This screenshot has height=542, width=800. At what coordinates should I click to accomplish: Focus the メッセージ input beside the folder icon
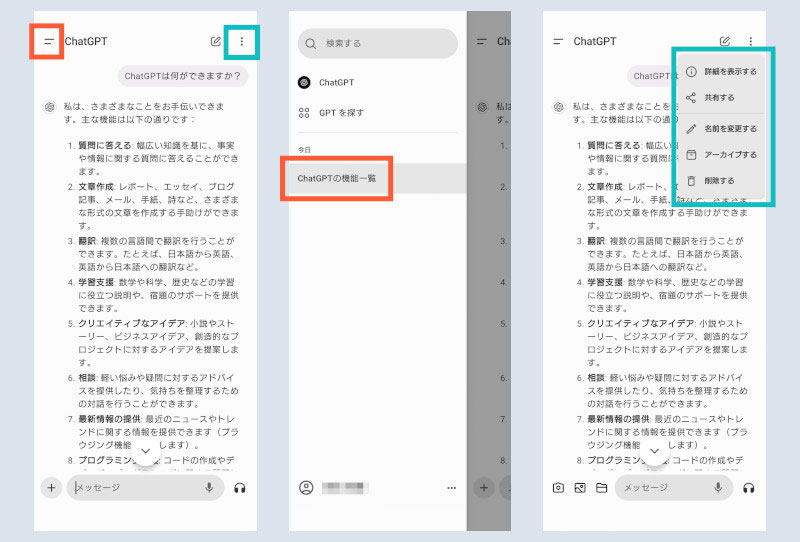point(674,487)
